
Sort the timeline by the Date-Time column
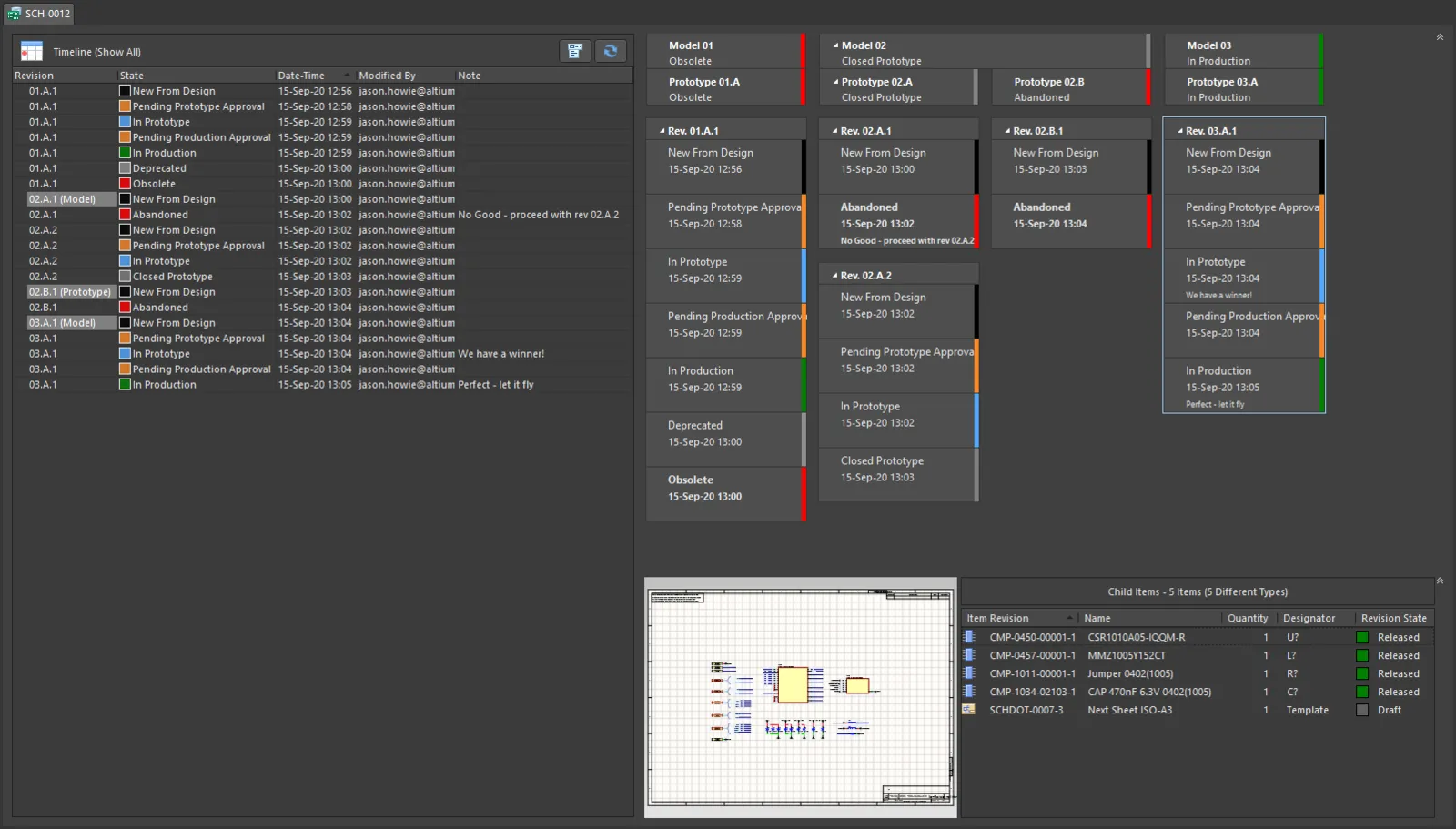coord(300,75)
